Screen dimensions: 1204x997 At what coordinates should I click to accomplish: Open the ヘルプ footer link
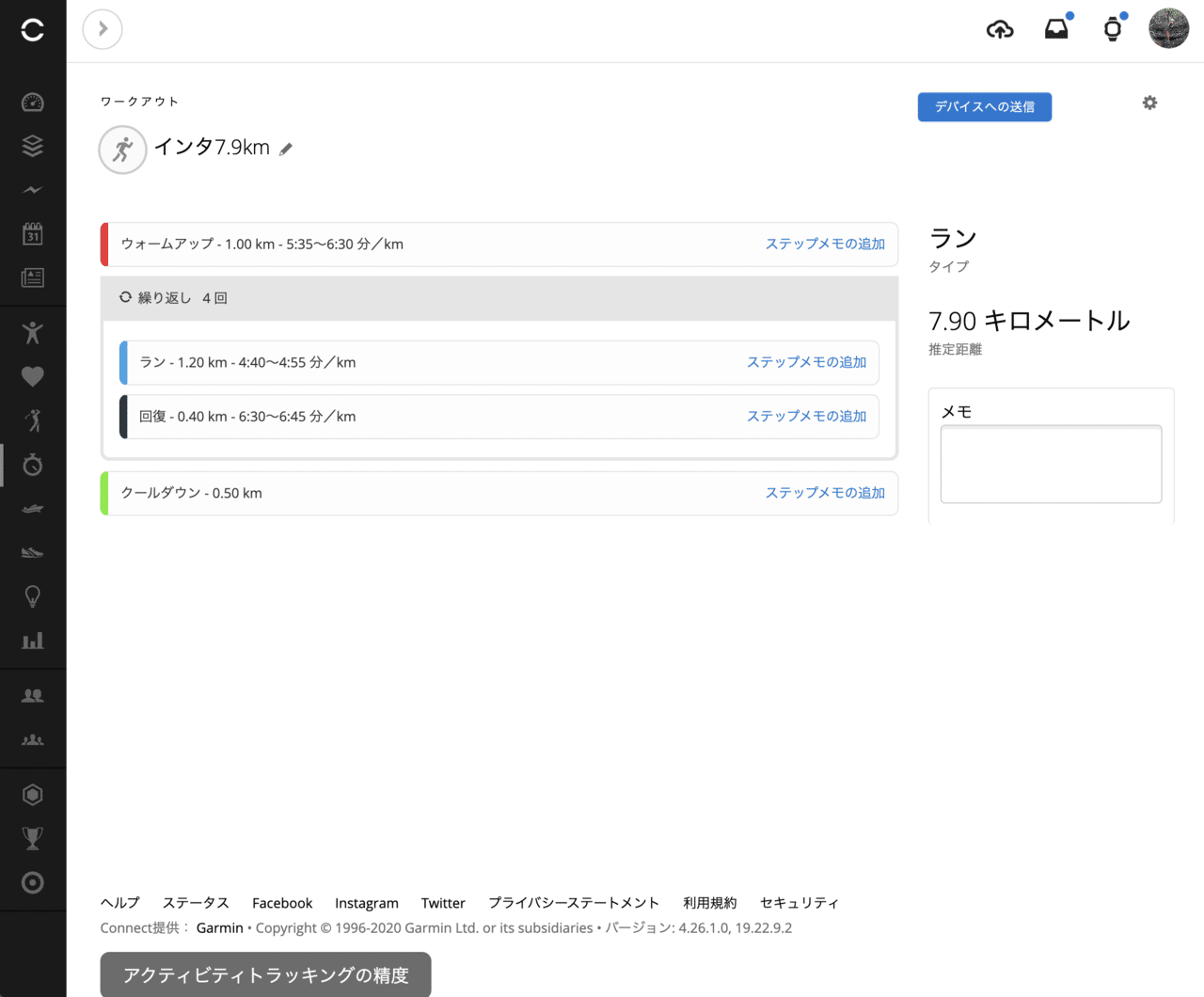point(120,903)
